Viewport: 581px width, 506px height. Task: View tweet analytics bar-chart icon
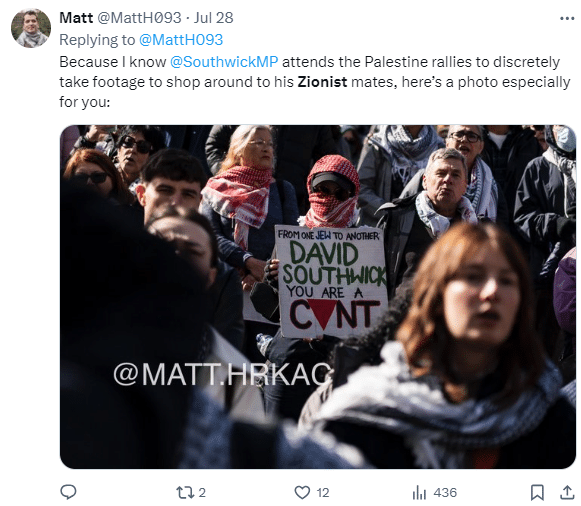[419, 492]
